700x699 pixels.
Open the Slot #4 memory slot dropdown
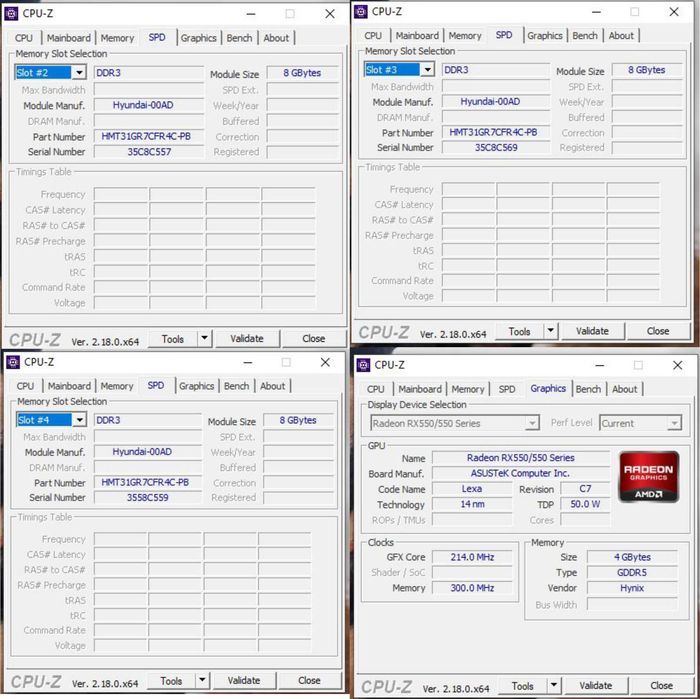pyautogui.click(x=79, y=420)
